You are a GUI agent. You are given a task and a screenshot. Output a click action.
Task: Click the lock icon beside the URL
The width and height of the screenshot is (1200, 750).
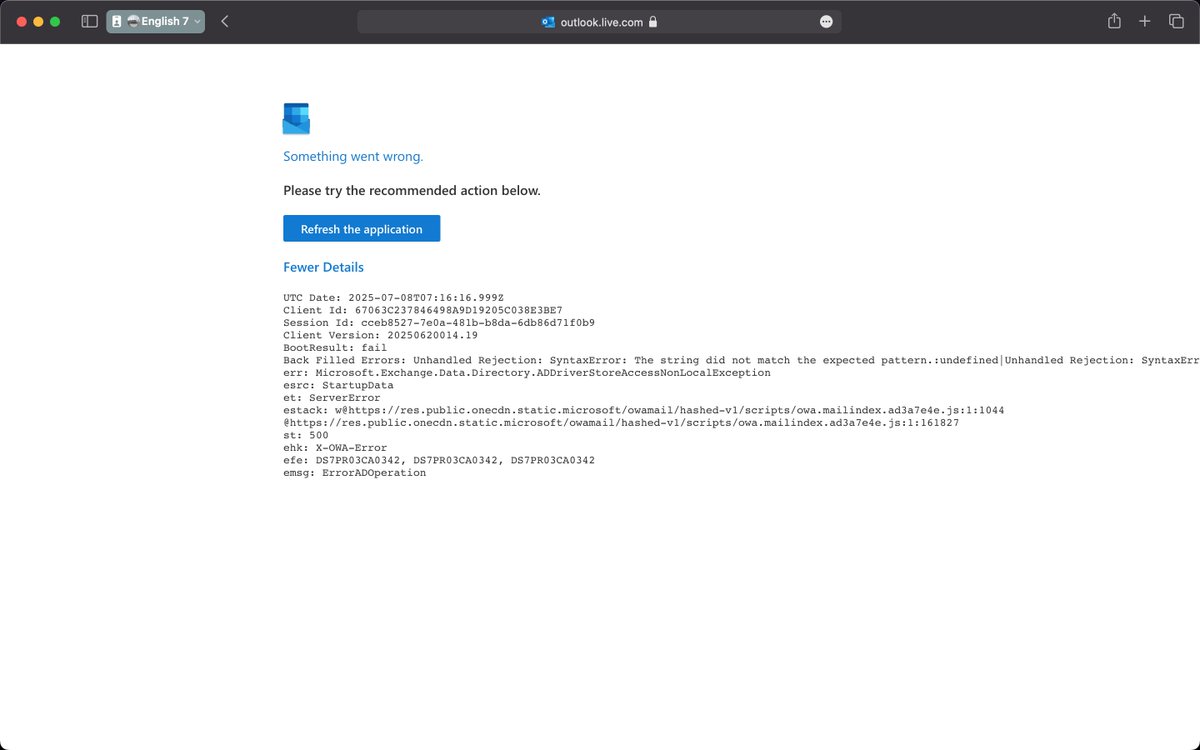(653, 21)
